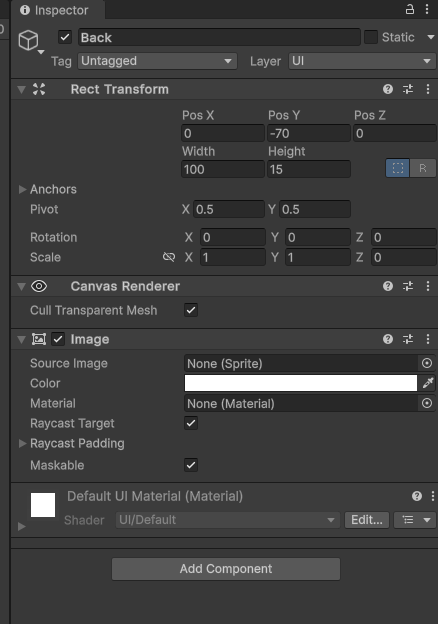This screenshot has width=438, height=624.
Task: Toggle constrained proportions link on Scale
Action: point(169,257)
